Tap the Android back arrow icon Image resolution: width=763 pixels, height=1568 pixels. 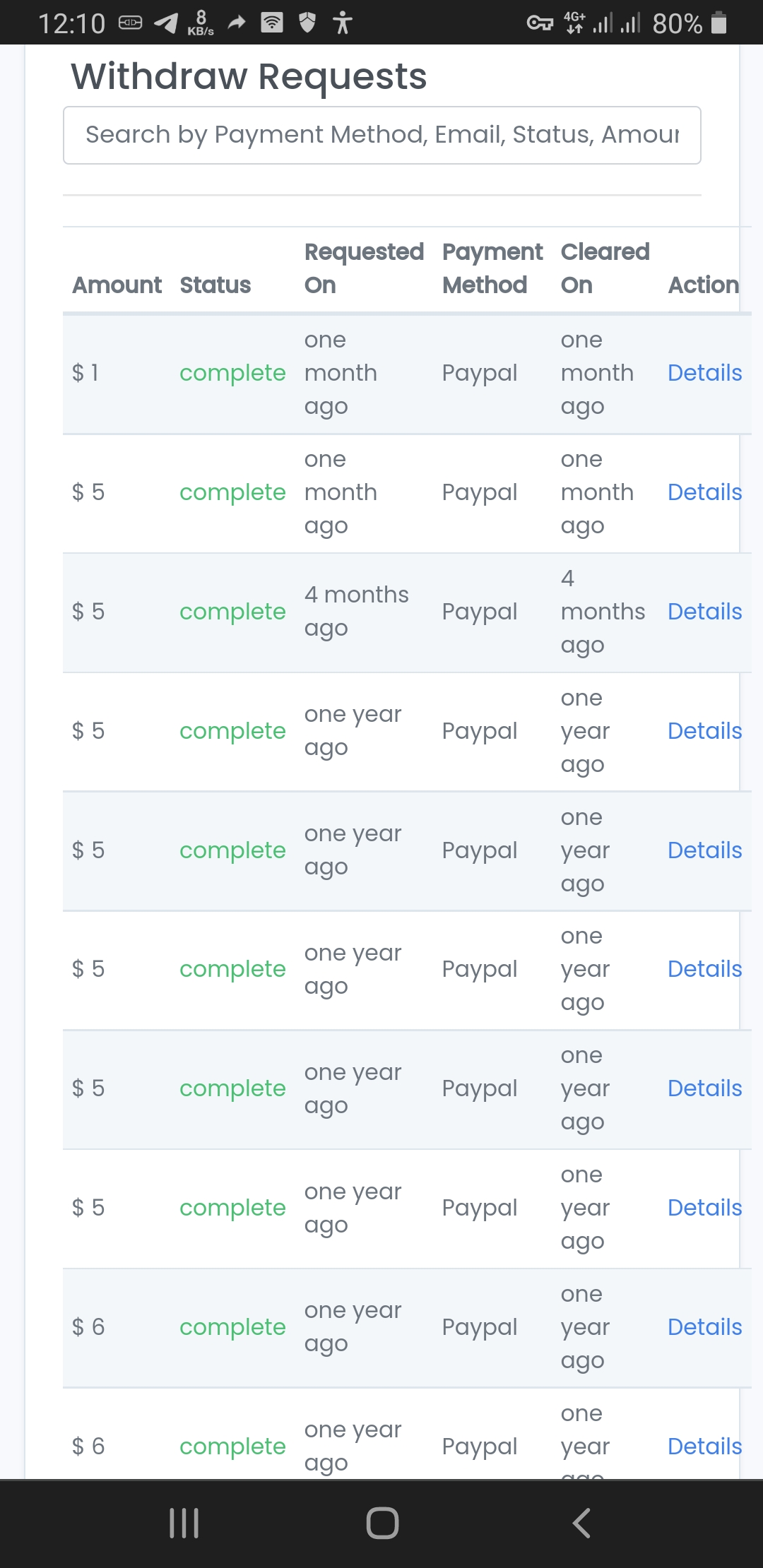pos(581,1523)
